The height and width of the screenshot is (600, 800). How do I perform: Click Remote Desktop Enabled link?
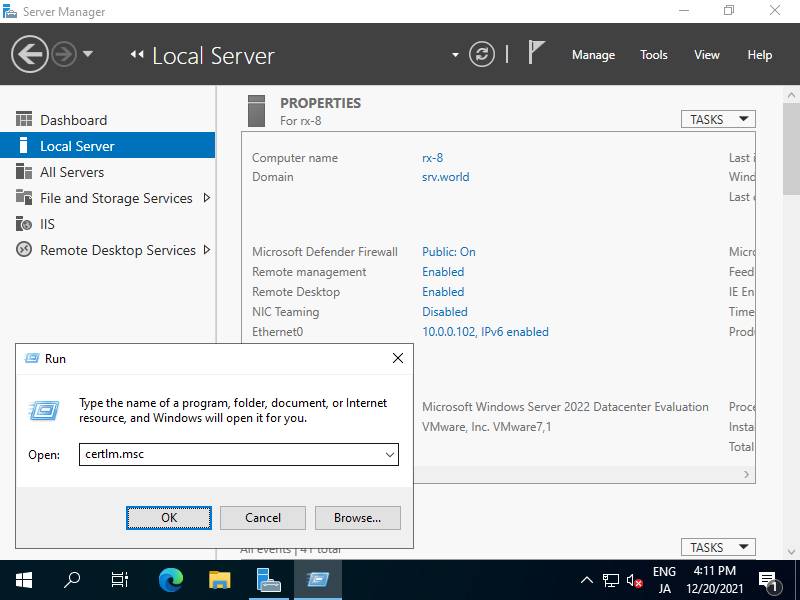pos(443,291)
